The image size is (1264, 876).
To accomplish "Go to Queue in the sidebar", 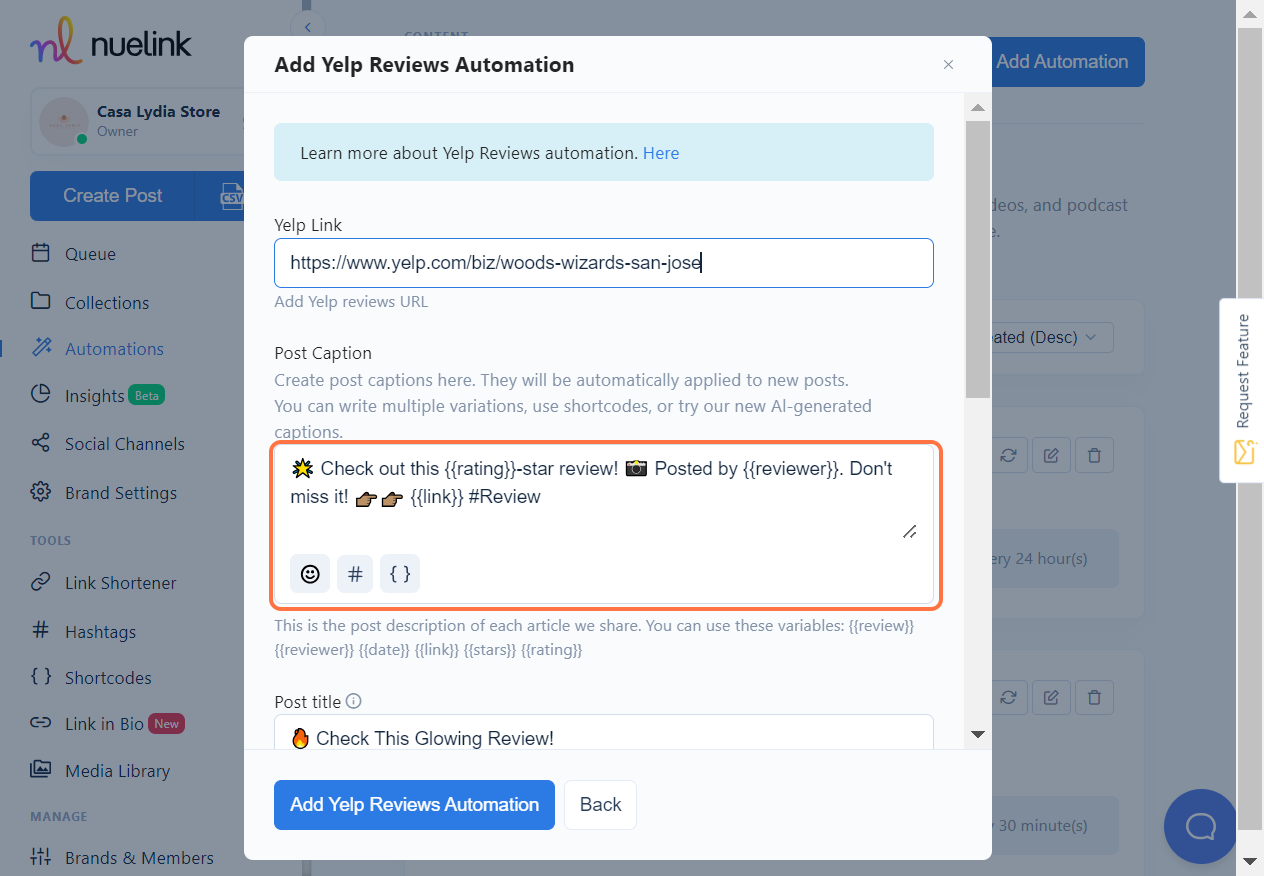I will coord(90,254).
